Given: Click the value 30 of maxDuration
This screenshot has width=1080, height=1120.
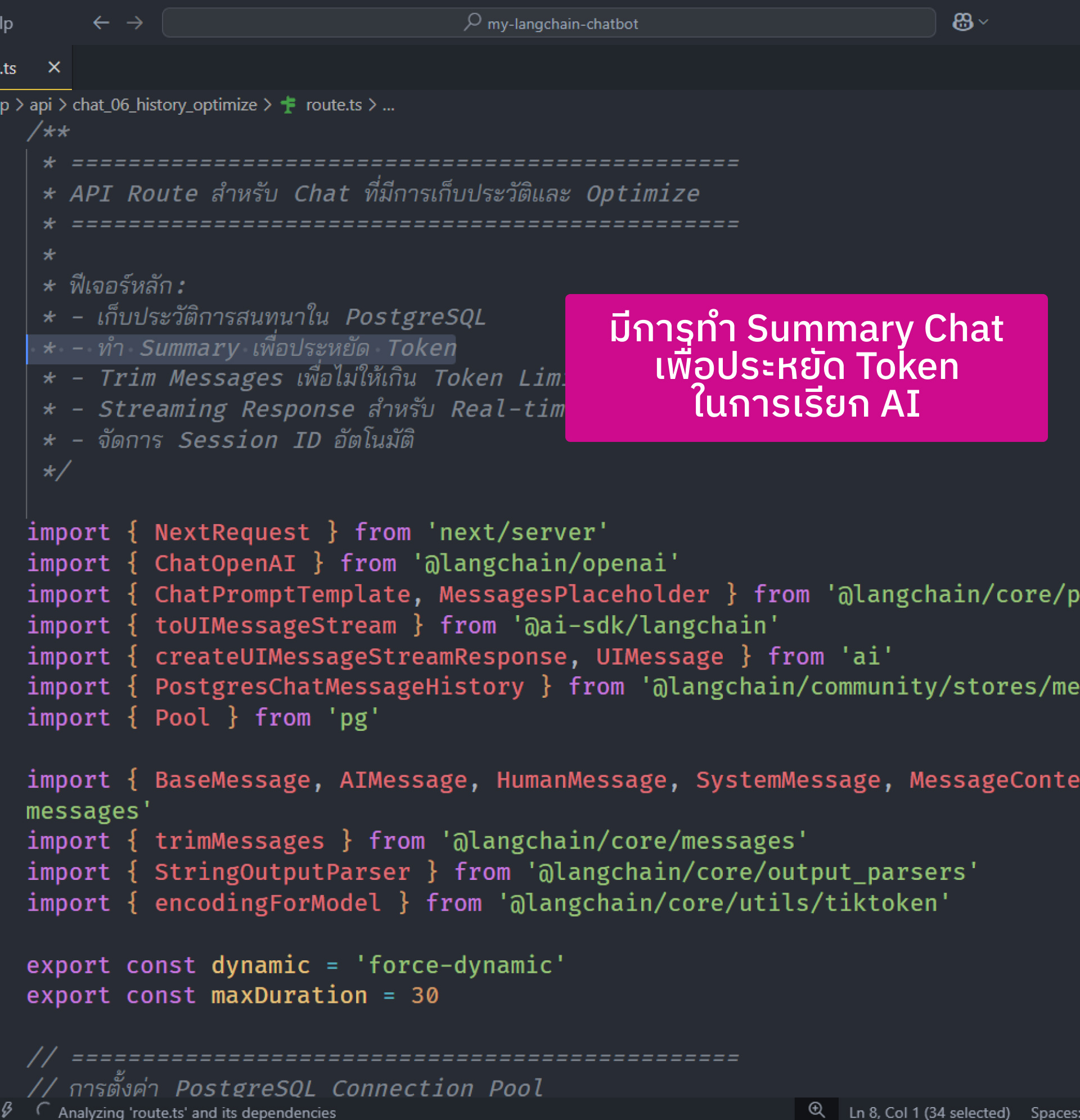Looking at the screenshot, I should pyautogui.click(x=425, y=995).
